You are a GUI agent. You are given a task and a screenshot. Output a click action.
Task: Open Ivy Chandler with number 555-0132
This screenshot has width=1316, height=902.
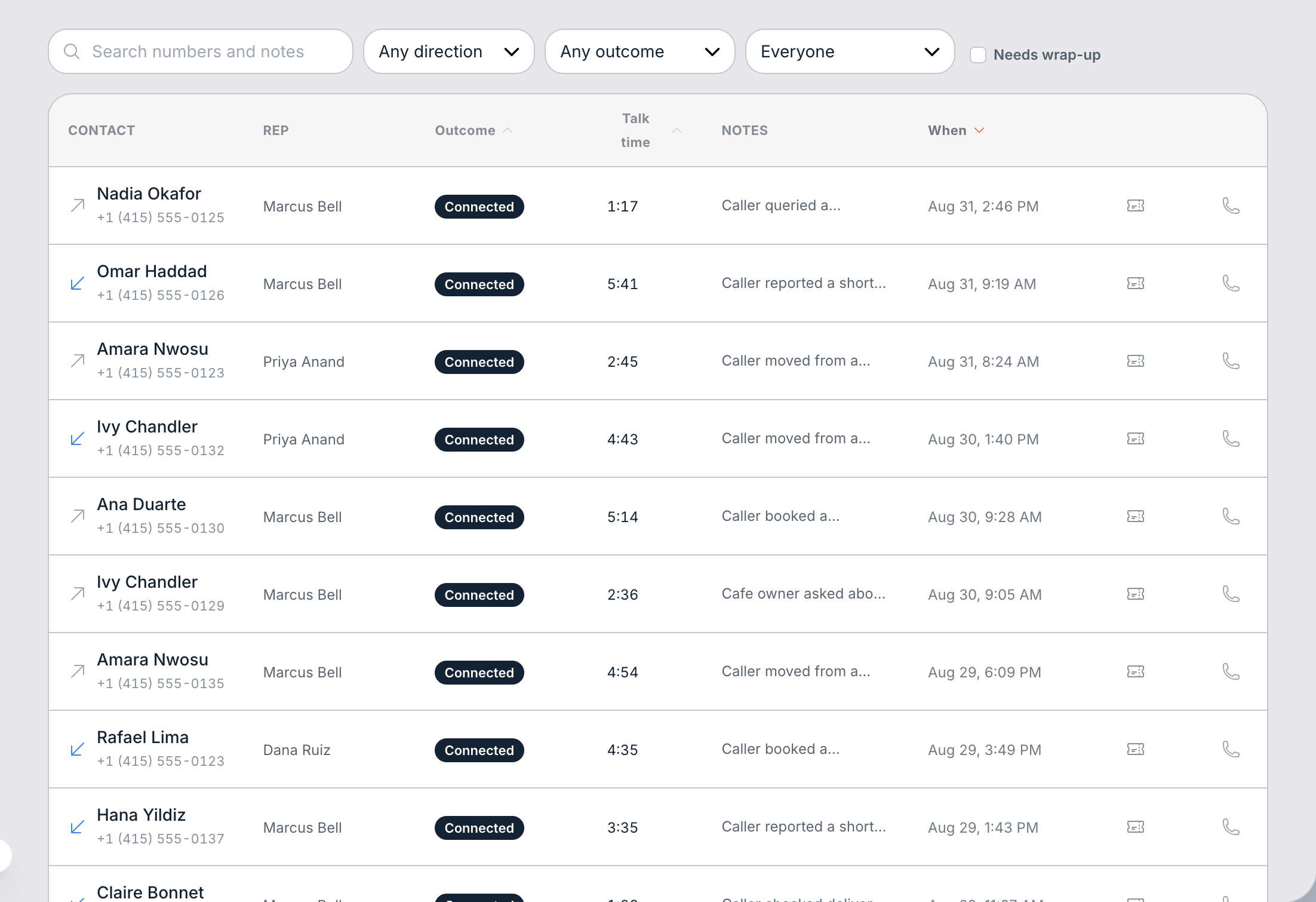(147, 427)
